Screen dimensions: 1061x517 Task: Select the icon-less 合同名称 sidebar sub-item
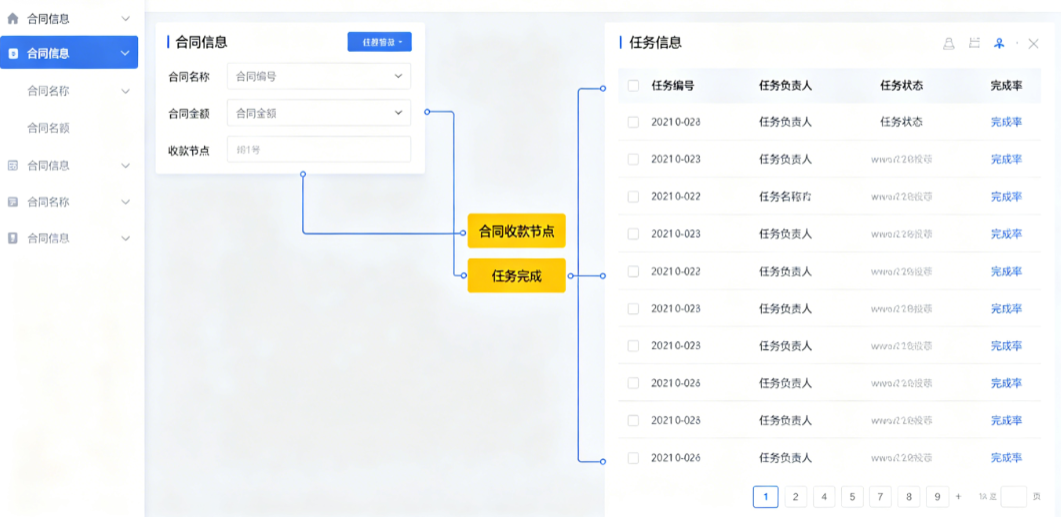[48, 91]
